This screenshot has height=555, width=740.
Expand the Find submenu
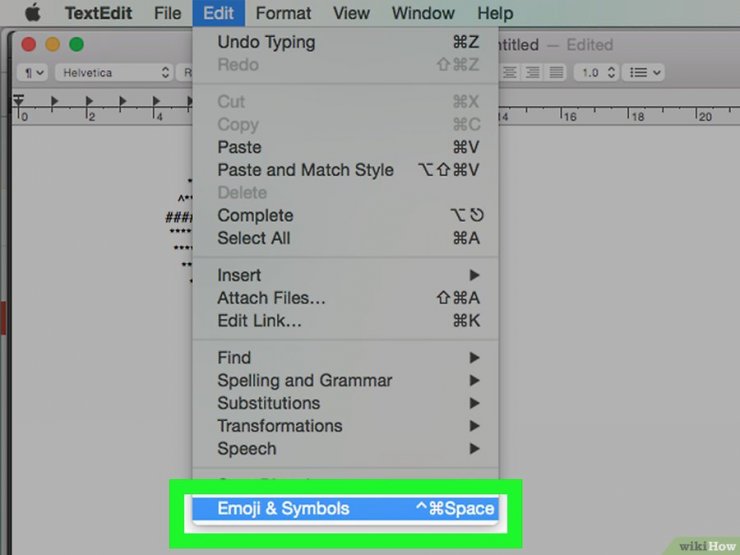(345, 358)
